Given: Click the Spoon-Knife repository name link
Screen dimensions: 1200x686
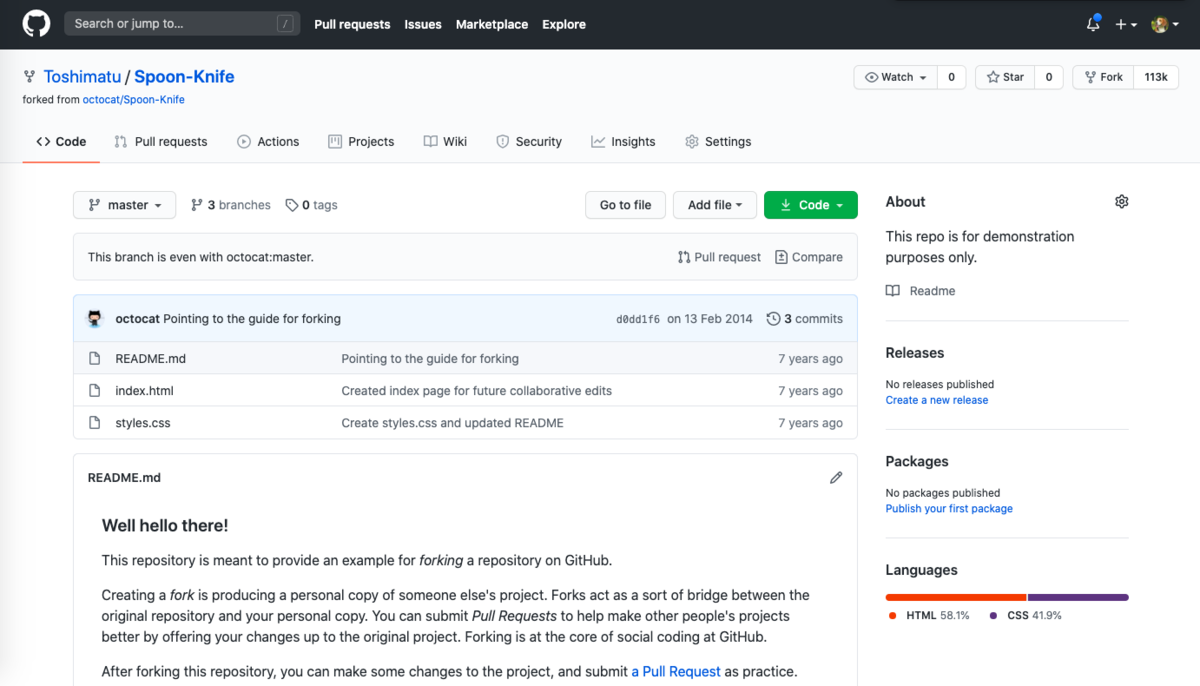Looking at the screenshot, I should coord(184,77).
